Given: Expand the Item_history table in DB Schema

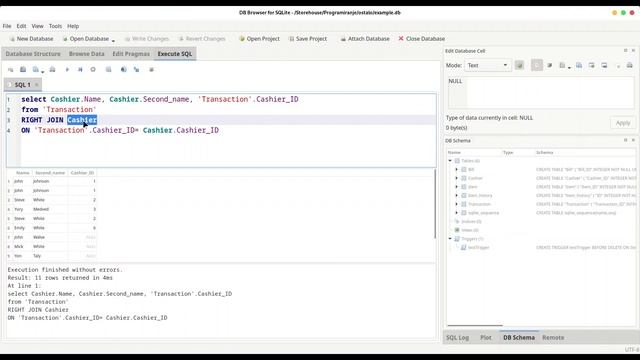Looking at the screenshot, I should click(457, 196).
